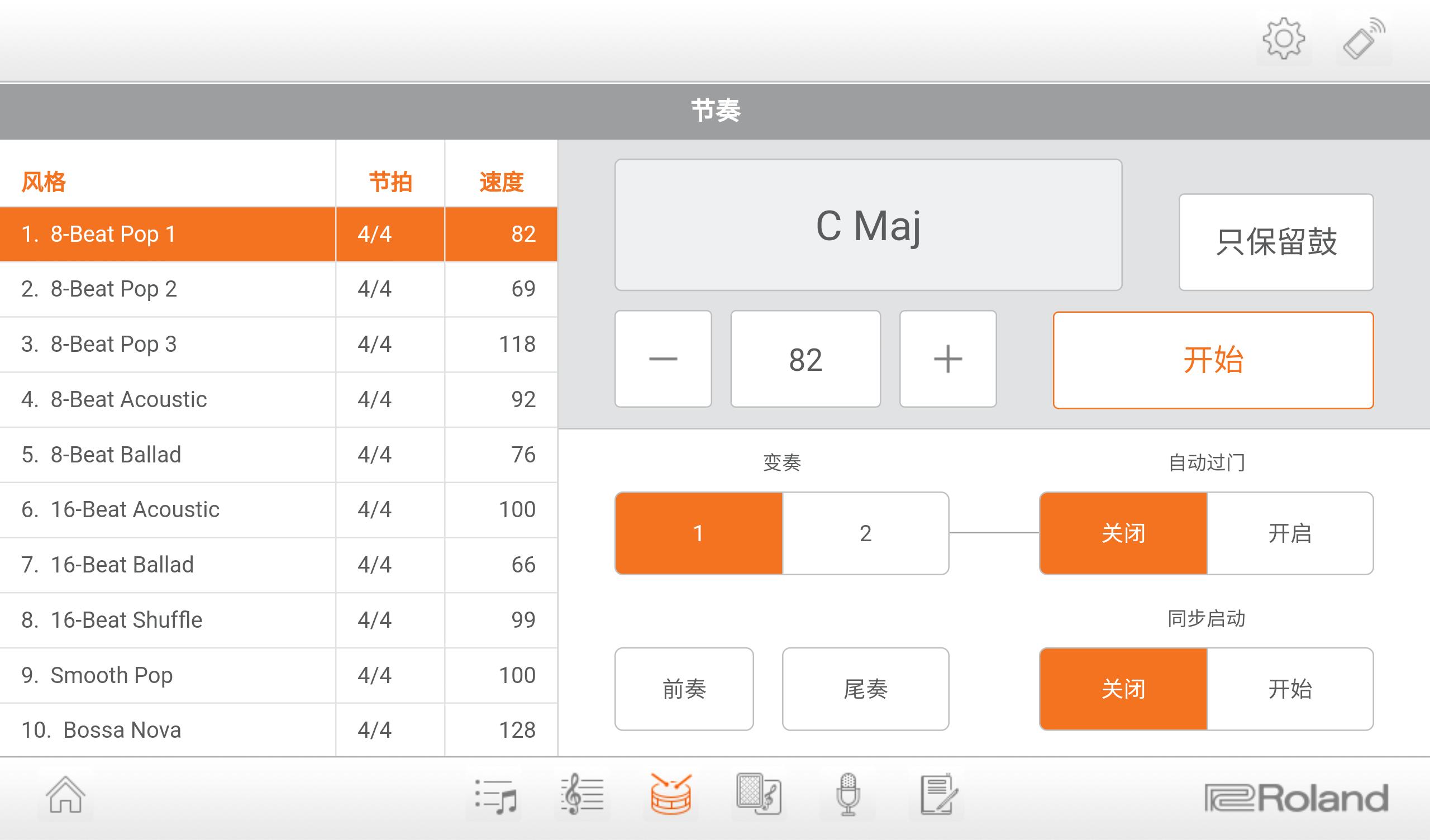This screenshot has width=1430, height=840.
Task: Select the rhythm drum icon
Action: (x=671, y=795)
